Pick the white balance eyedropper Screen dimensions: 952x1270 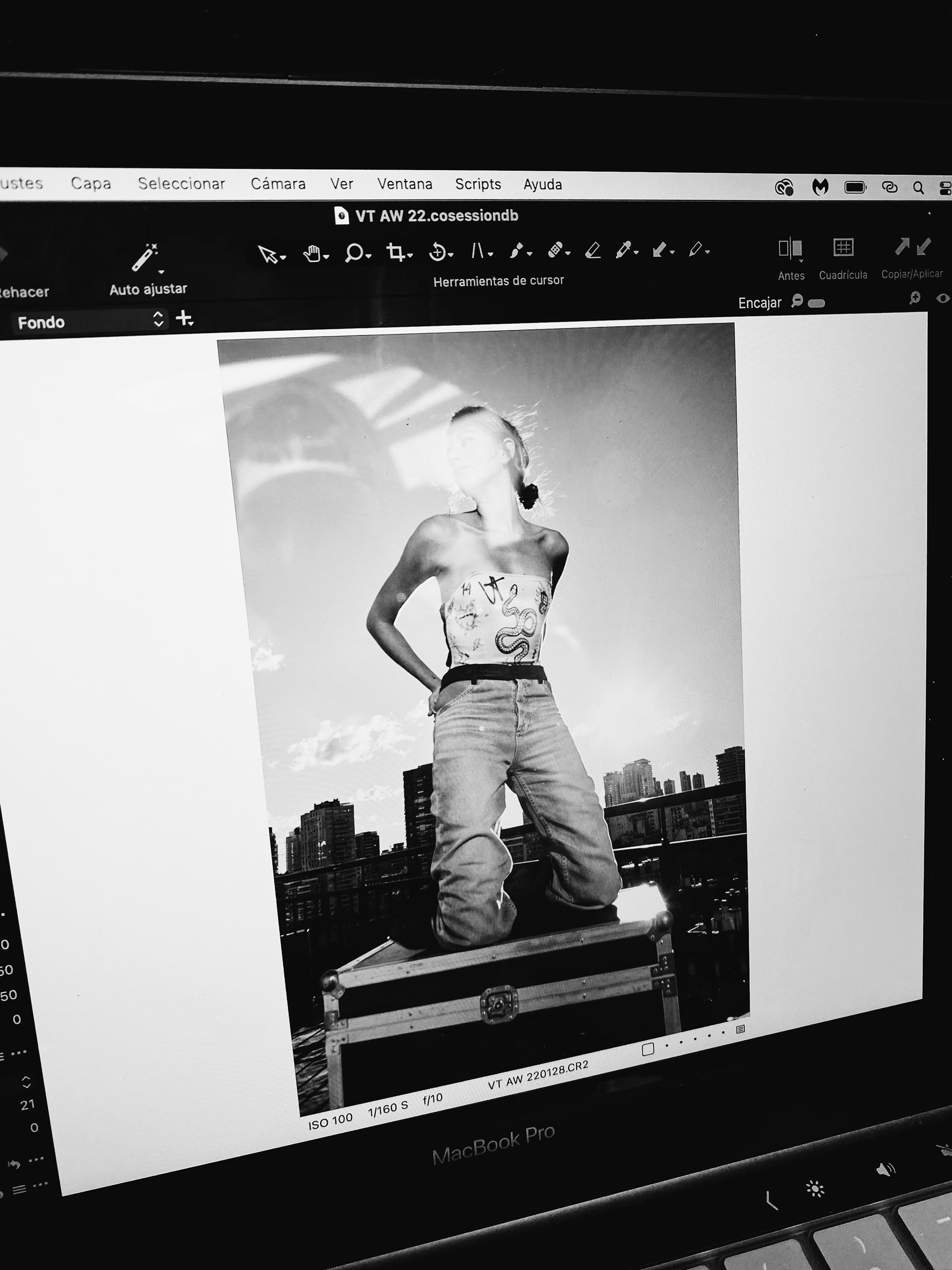pos(623,250)
